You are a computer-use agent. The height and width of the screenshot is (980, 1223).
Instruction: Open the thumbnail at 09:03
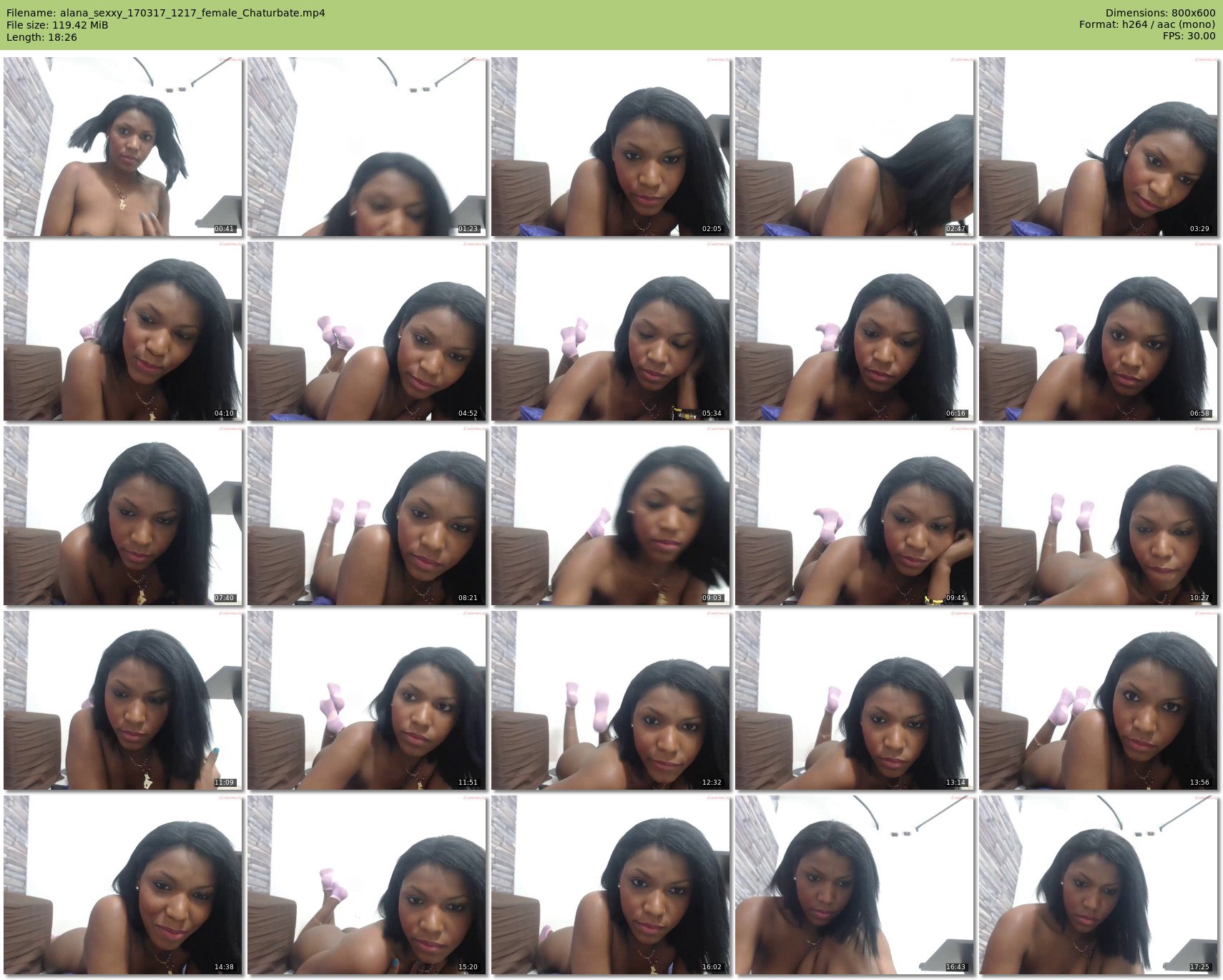611,516
